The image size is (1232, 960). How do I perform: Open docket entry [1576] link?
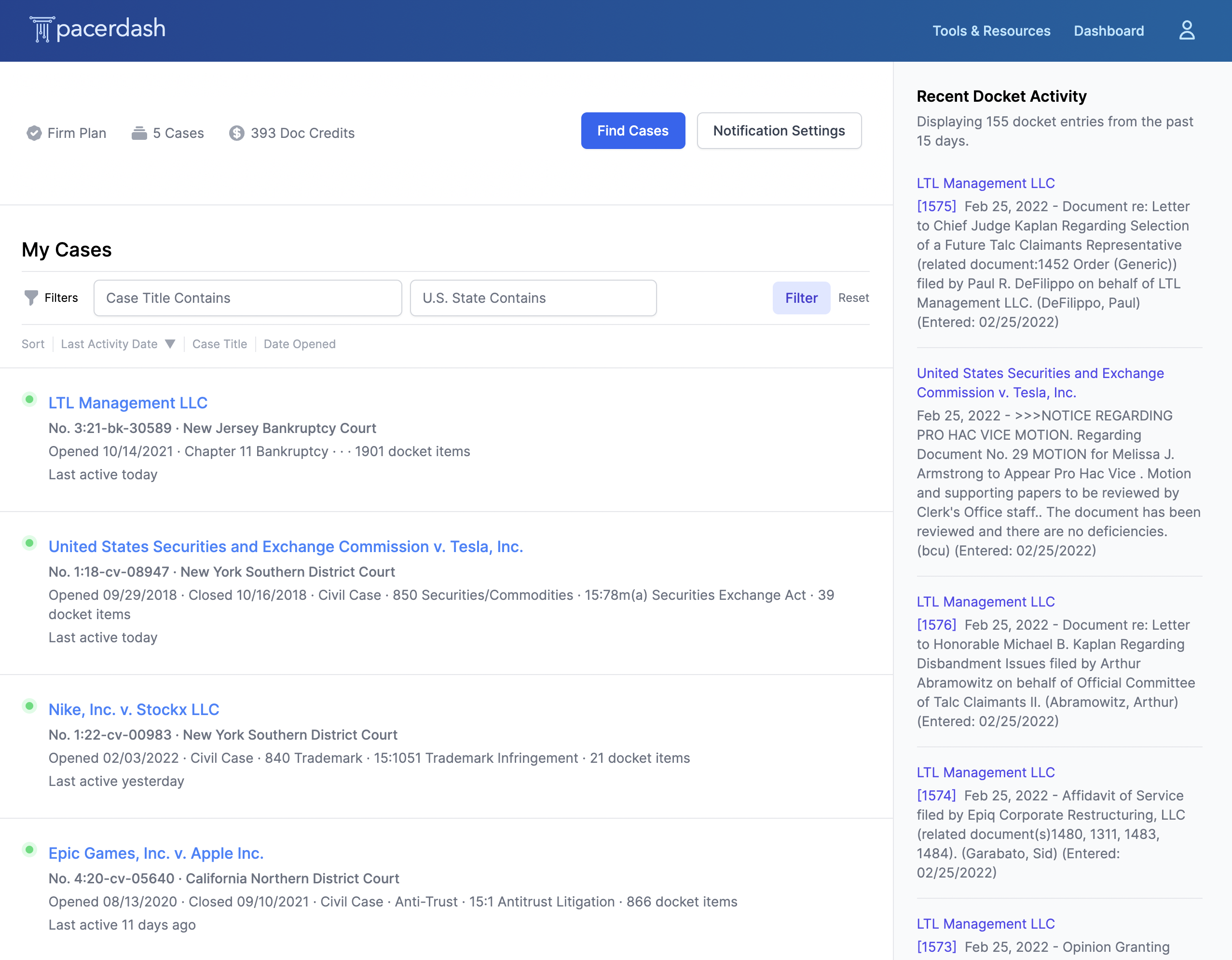click(x=936, y=624)
